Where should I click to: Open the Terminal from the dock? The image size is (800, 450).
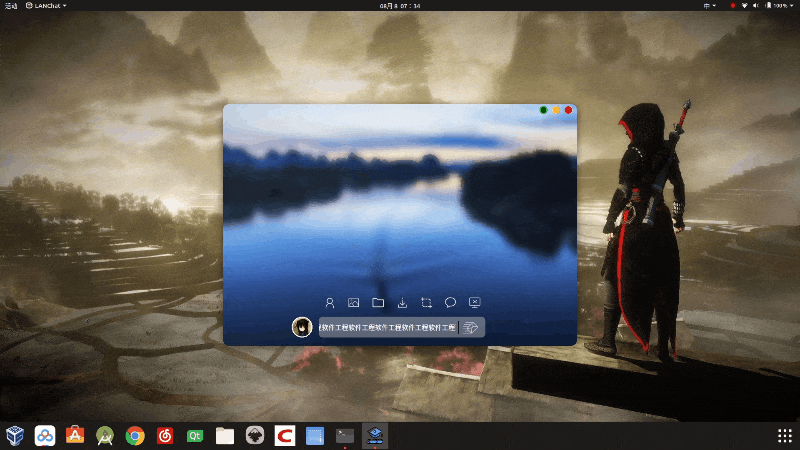[x=345, y=436]
